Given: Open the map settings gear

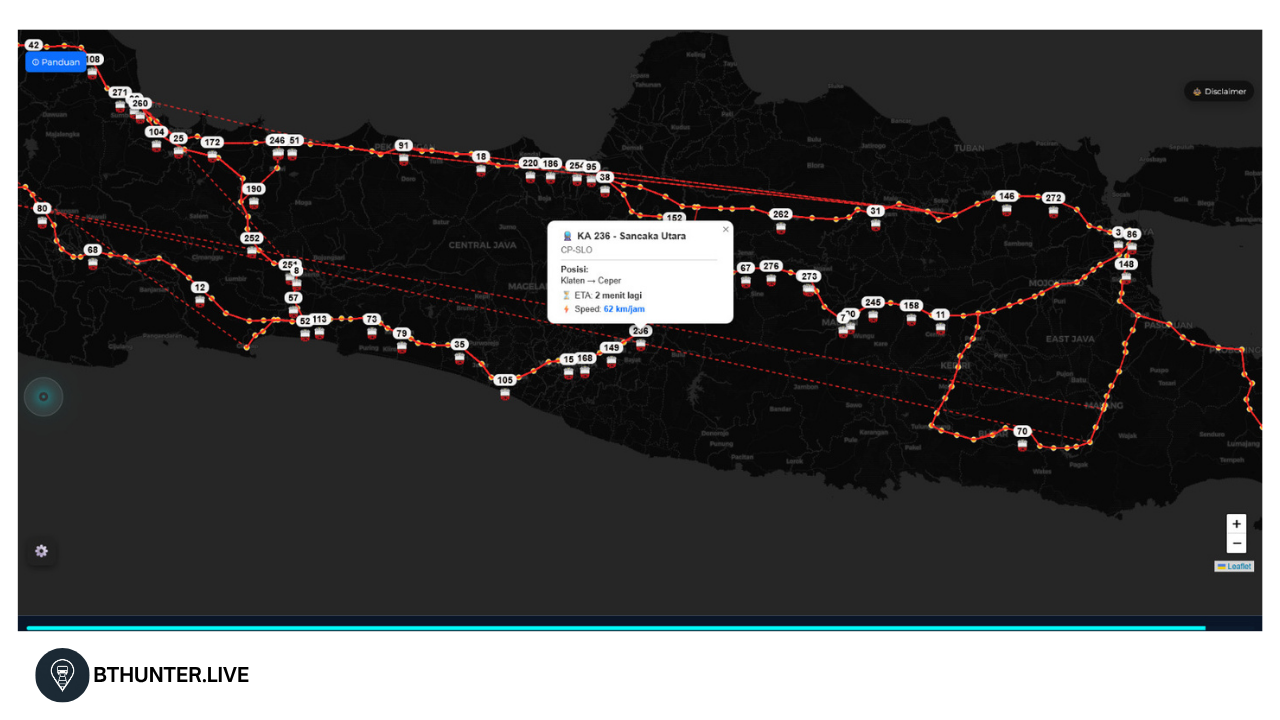Looking at the screenshot, I should tap(41, 551).
